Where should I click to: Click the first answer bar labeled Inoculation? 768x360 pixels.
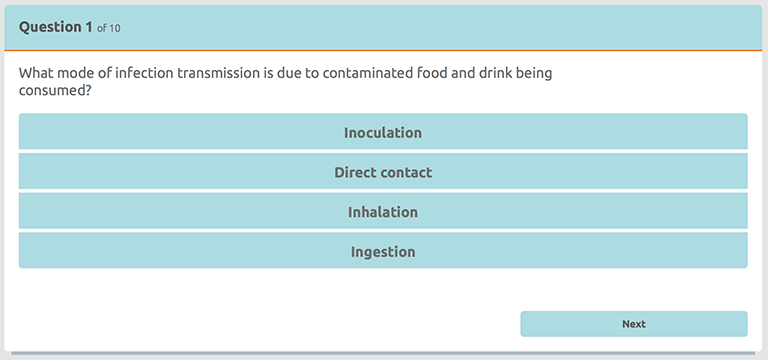(x=383, y=132)
